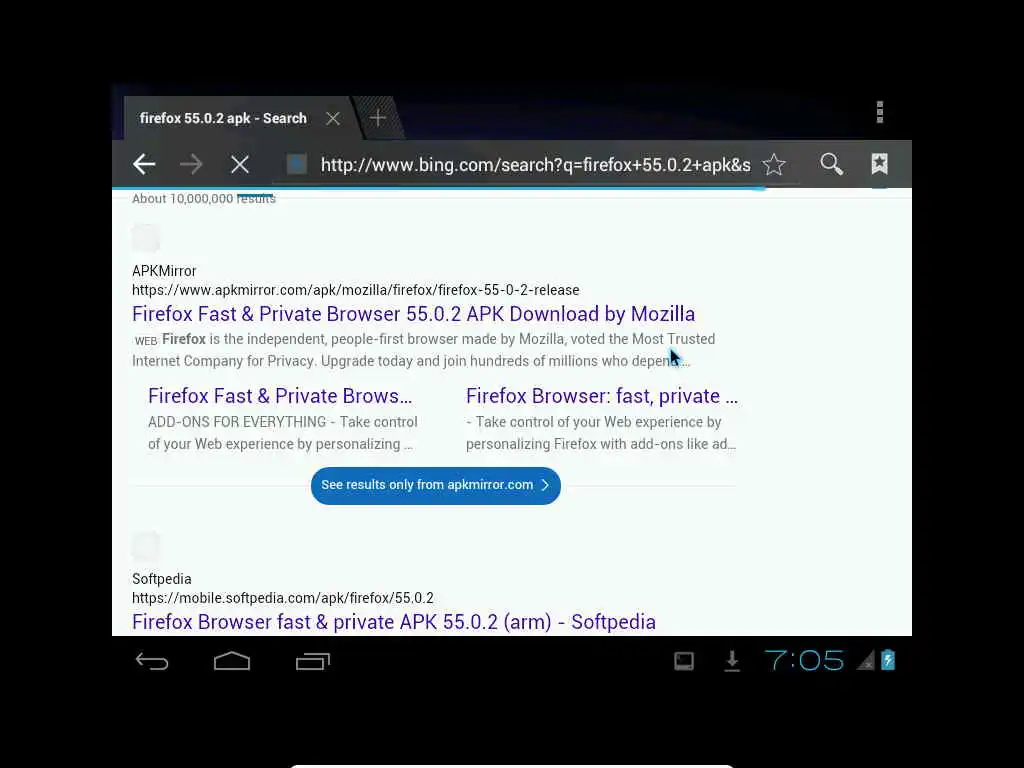Click the APKMirror site name label
This screenshot has height=768, width=1024.
(164, 271)
